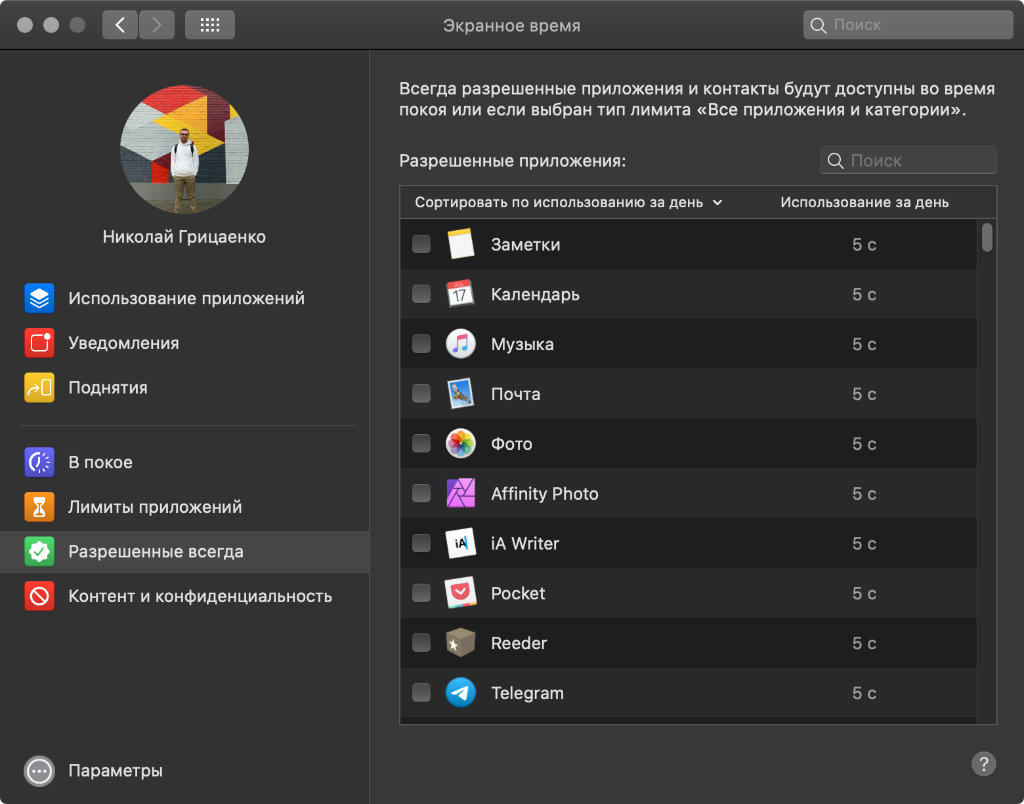1024x804 pixels.
Task: Click the yellow Pickups icon
Action: tap(39, 387)
